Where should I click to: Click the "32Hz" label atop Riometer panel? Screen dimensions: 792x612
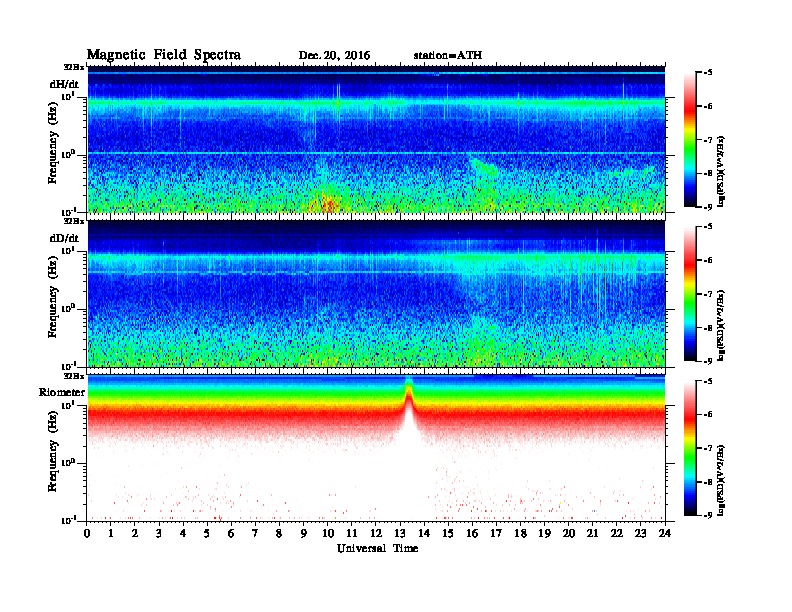pos(74,376)
